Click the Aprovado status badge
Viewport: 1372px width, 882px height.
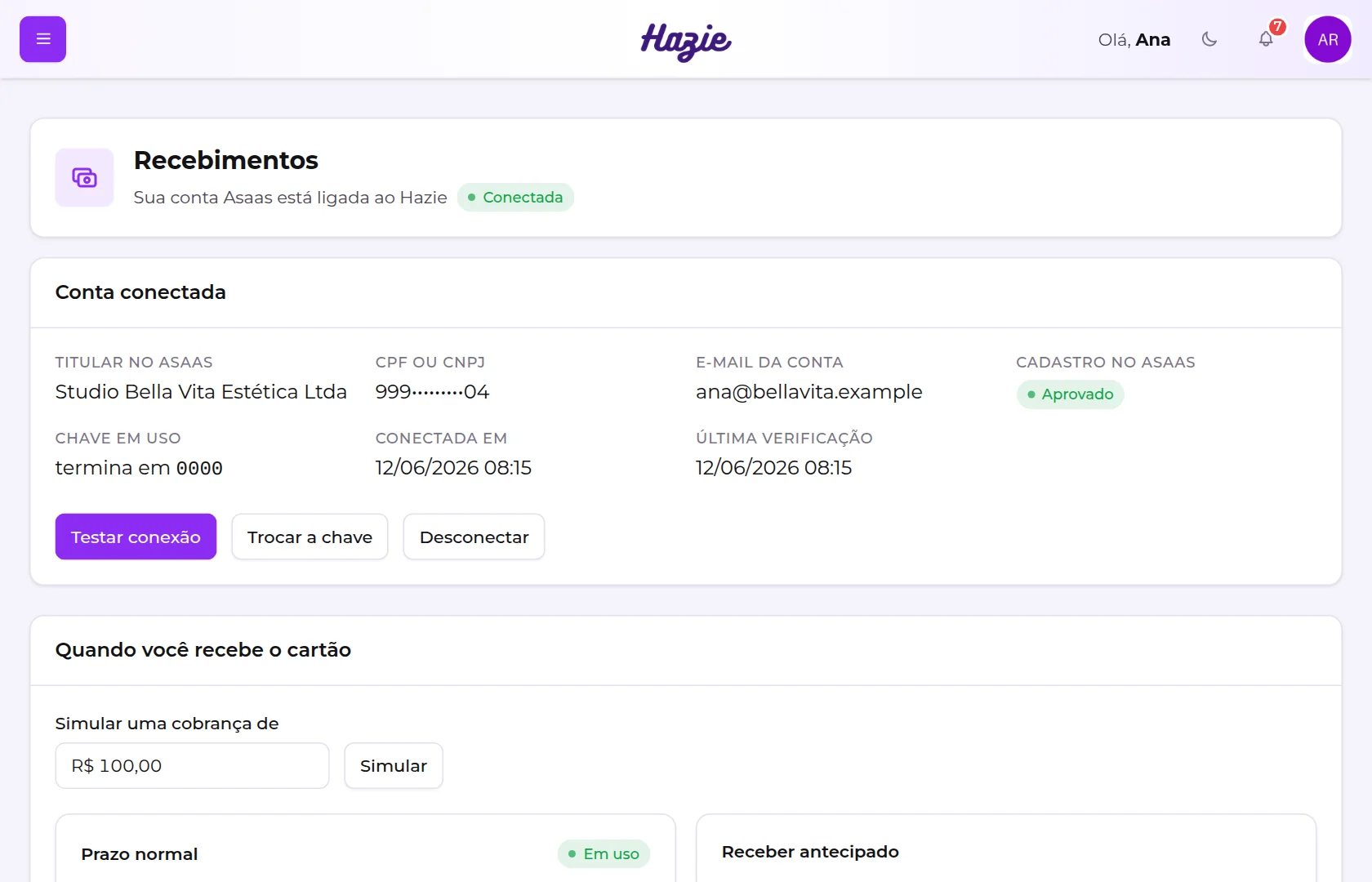click(x=1070, y=394)
